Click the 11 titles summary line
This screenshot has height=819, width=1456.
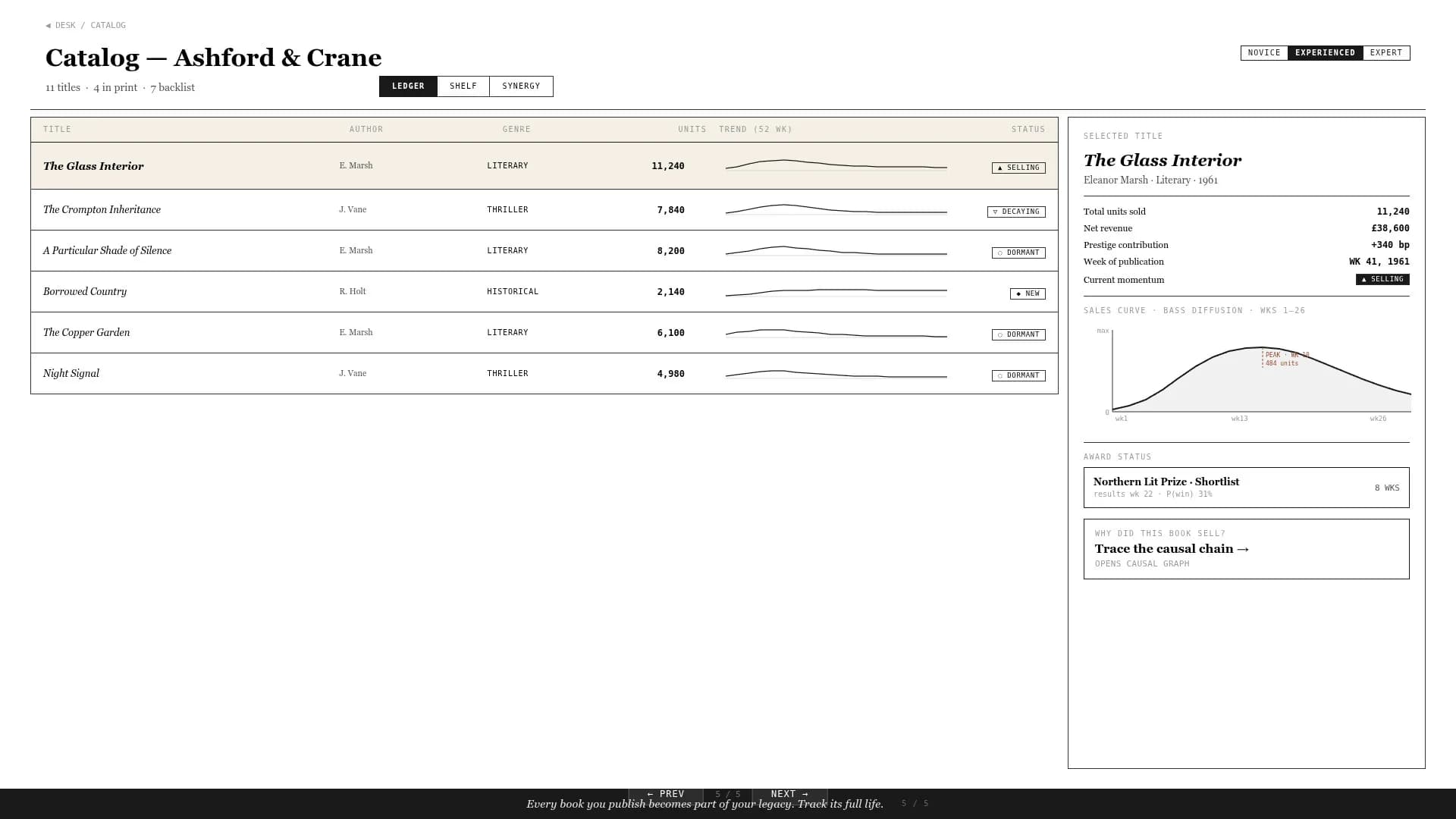(120, 88)
